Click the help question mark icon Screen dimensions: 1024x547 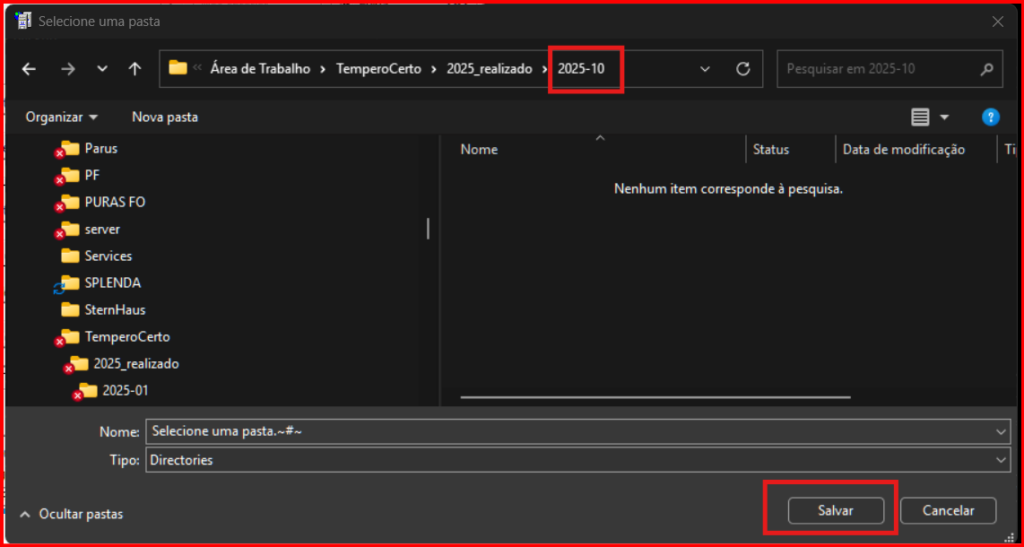point(990,117)
